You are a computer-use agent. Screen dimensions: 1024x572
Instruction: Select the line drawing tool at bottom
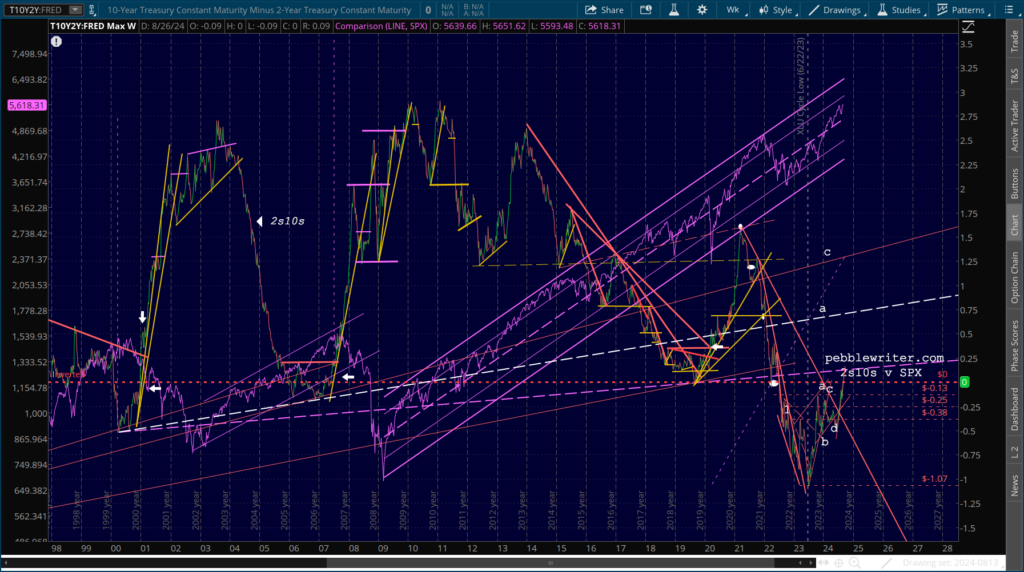pyautogui.click(x=886, y=562)
